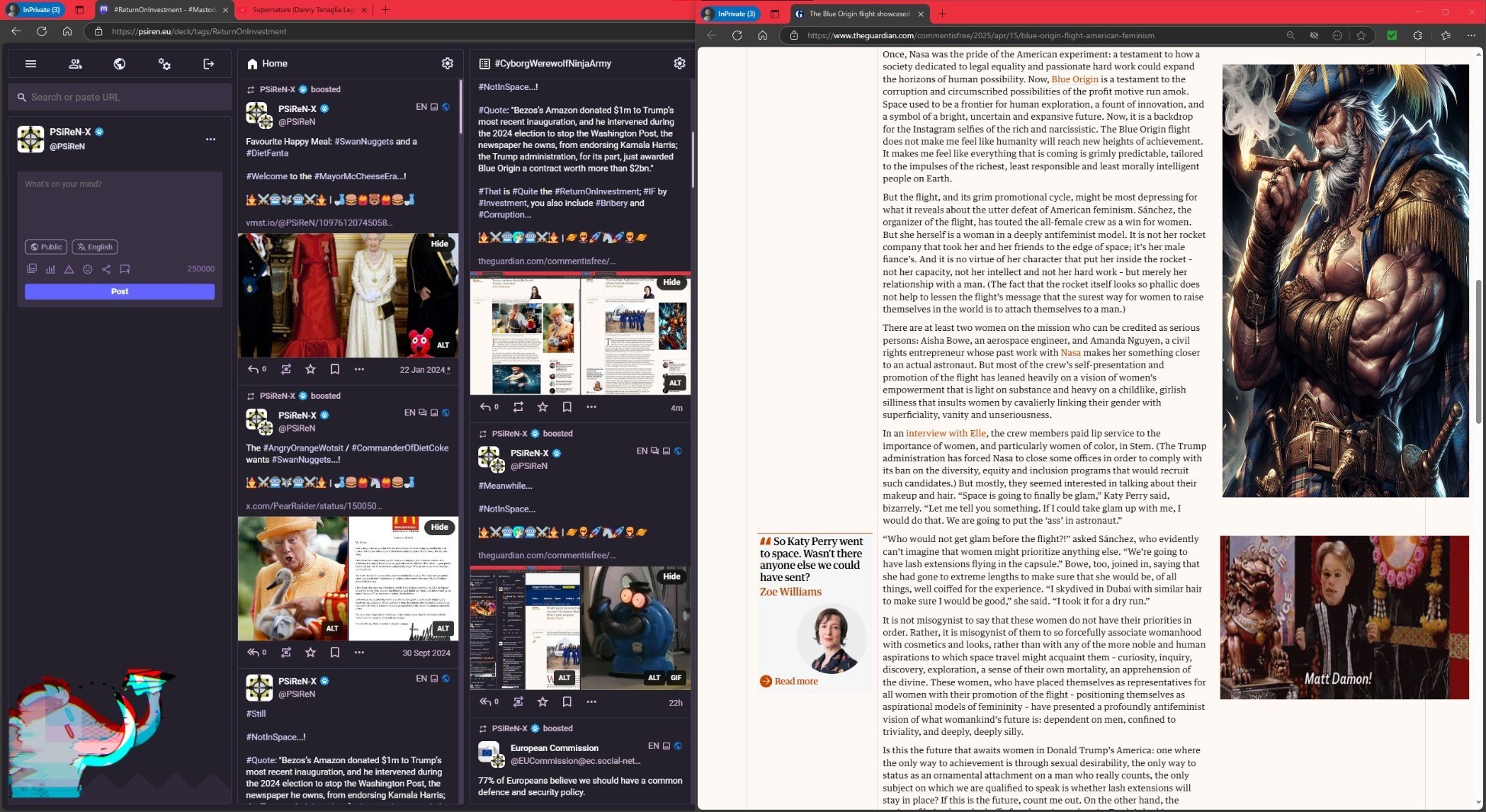Bookmark the 22 Jan 2024 post
The image size is (1486, 812).
[x=335, y=369]
